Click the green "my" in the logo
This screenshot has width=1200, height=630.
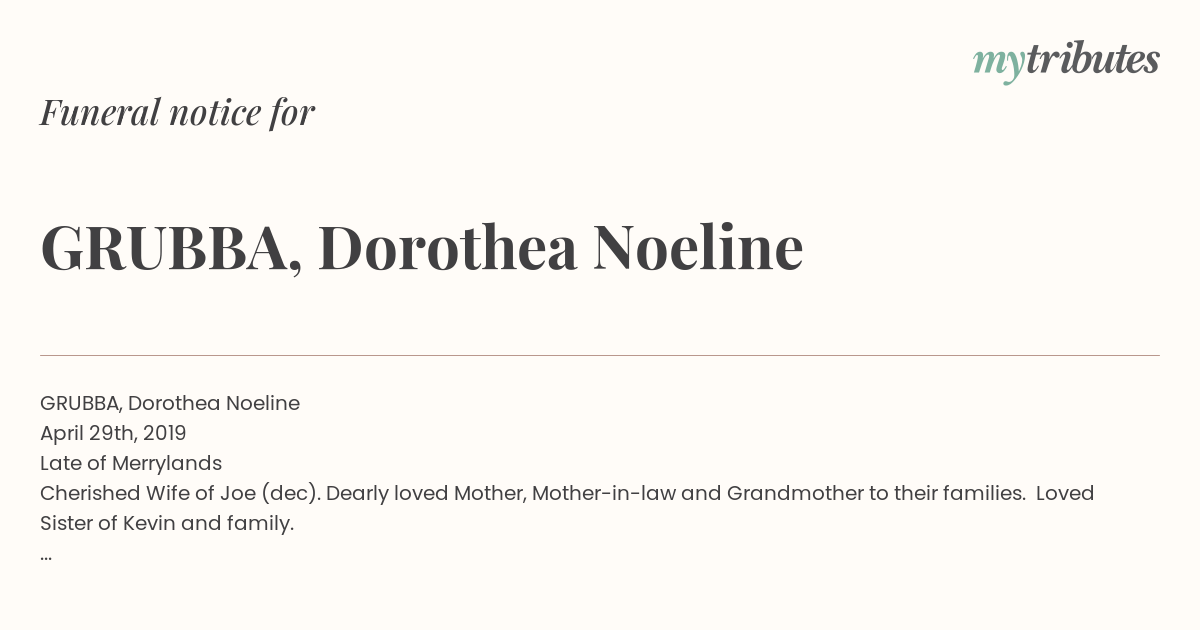click(x=998, y=63)
